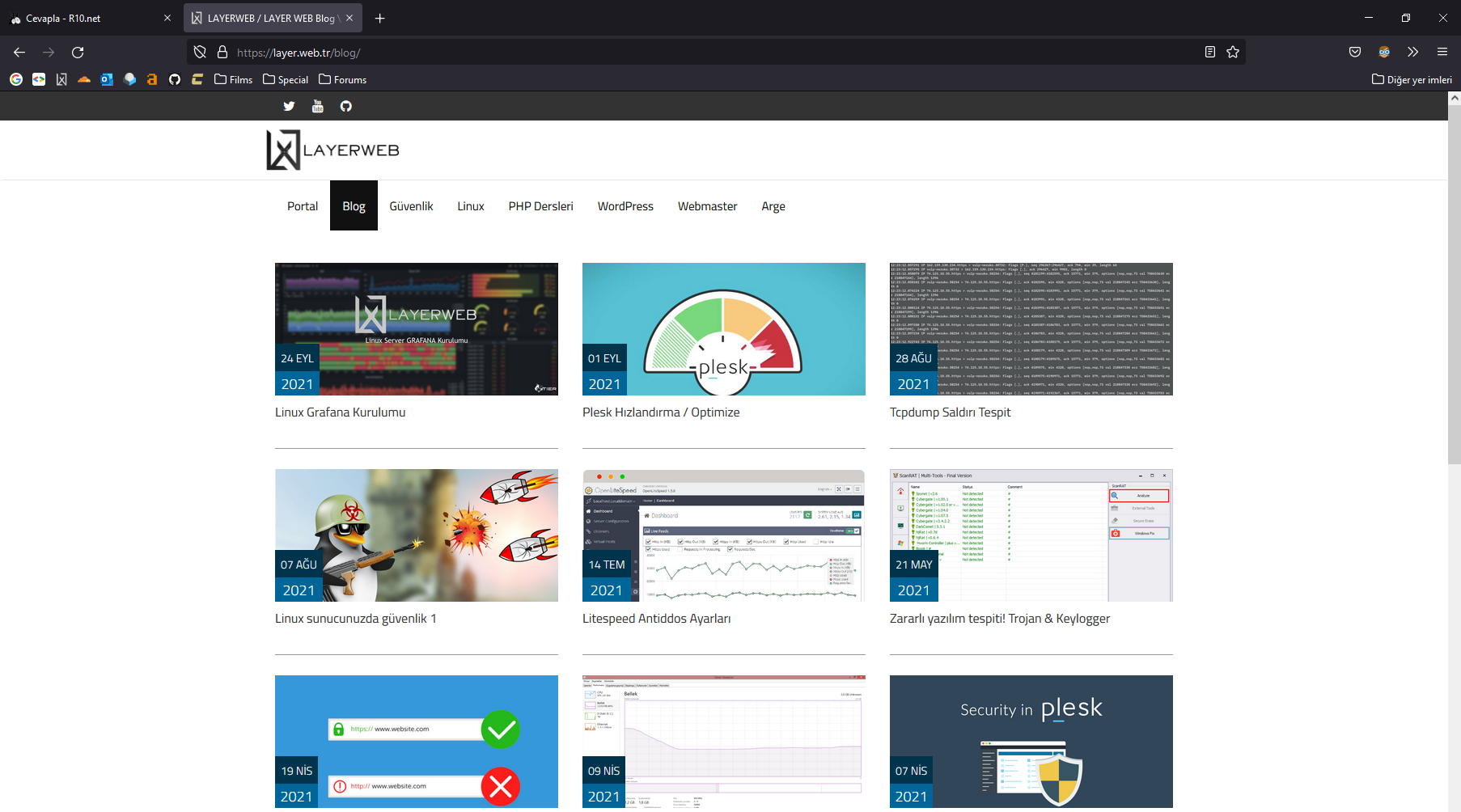Open the GitHub bookmark in bookmarks bar
1461x812 pixels.
[x=175, y=79]
